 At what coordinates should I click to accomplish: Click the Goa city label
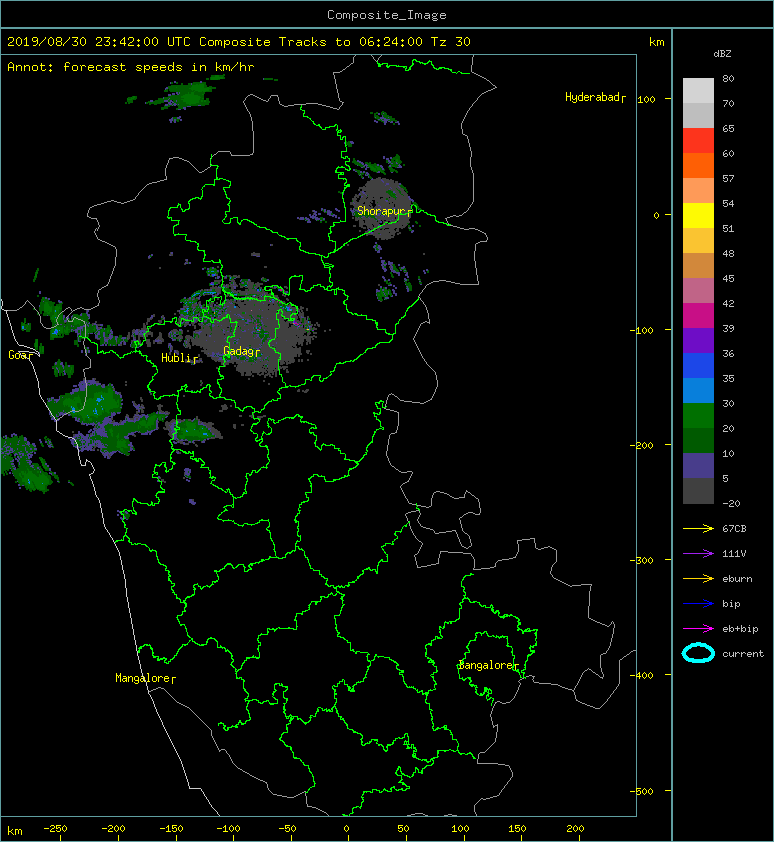(x=20, y=355)
